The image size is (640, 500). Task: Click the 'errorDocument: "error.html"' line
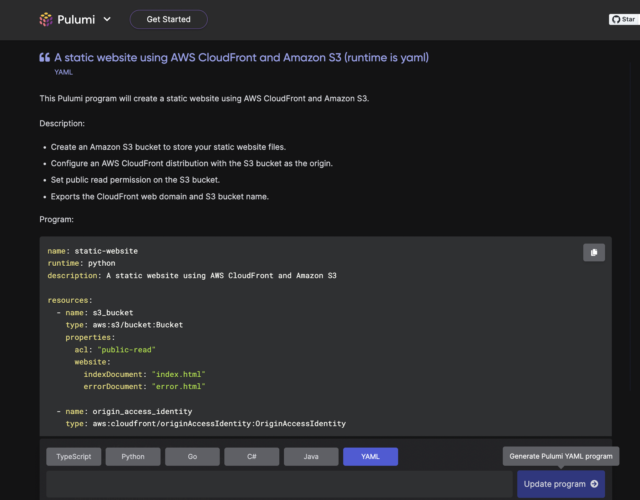point(144,387)
